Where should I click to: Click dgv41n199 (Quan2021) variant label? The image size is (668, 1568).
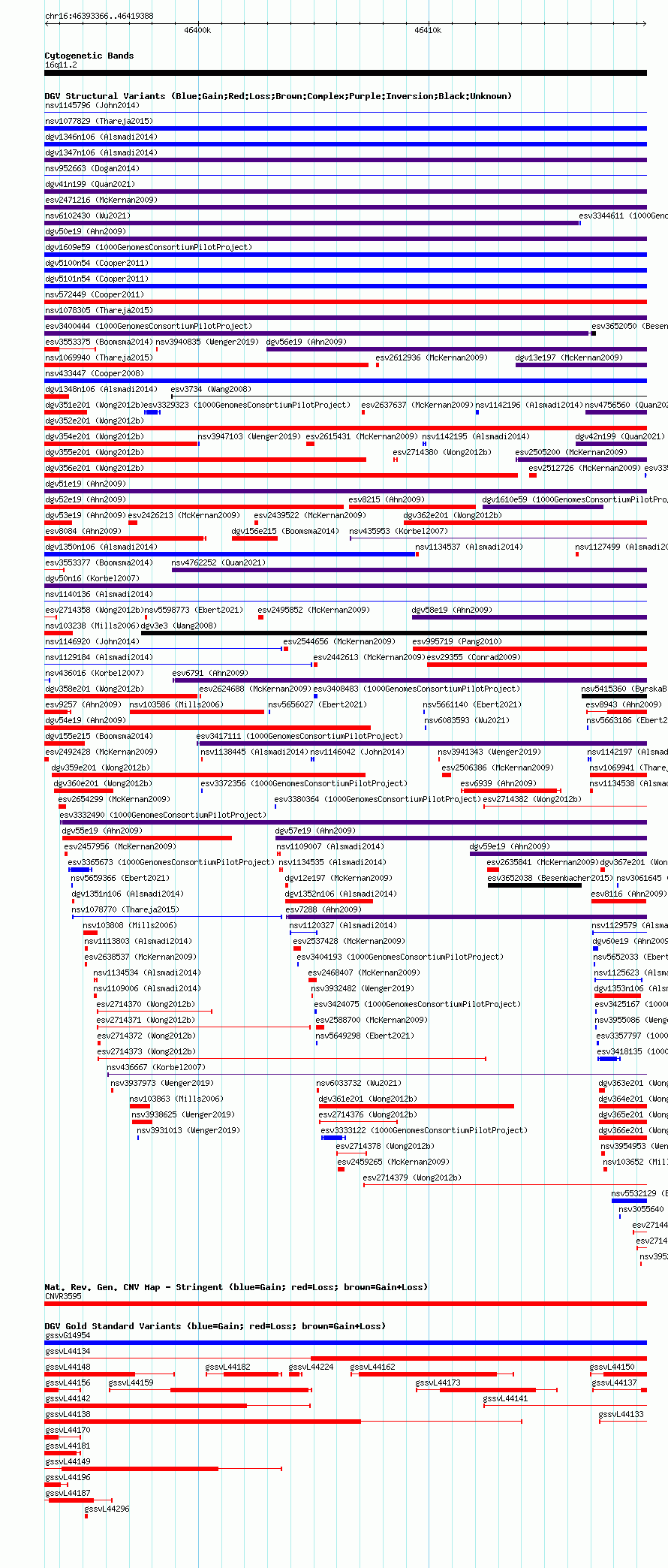click(x=89, y=184)
